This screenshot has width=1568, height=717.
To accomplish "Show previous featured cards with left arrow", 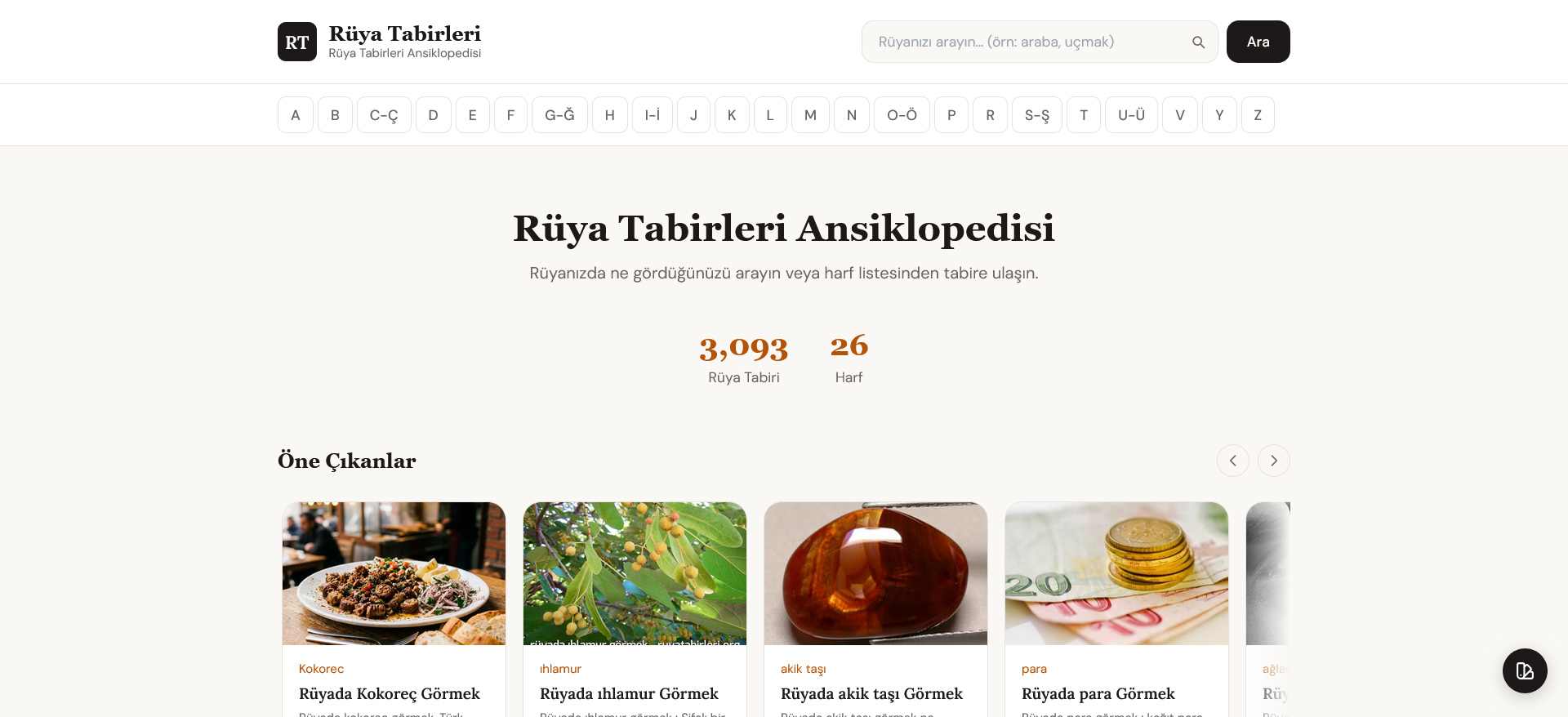I will (x=1233, y=461).
